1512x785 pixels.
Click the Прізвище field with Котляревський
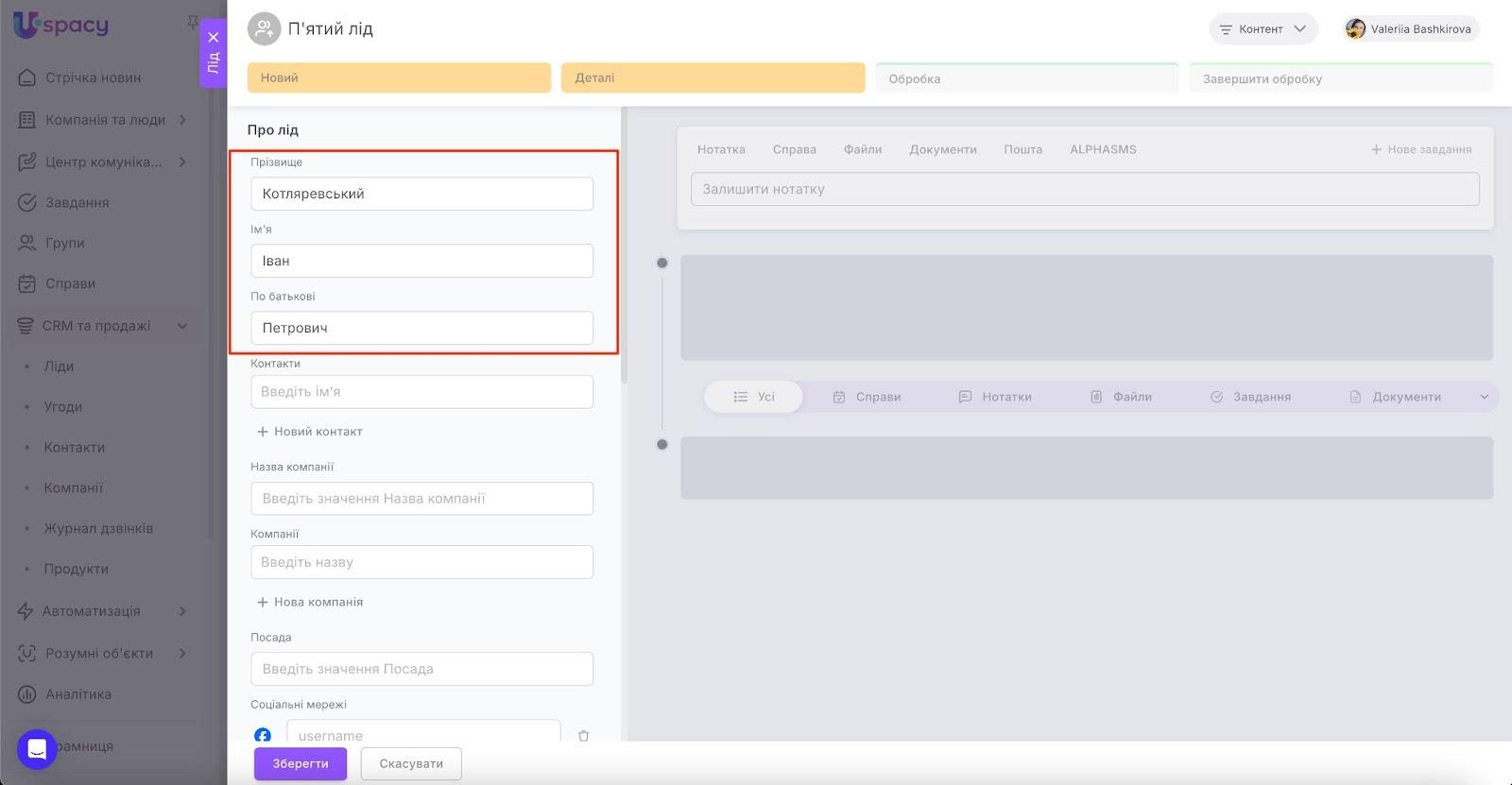(x=421, y=194)
